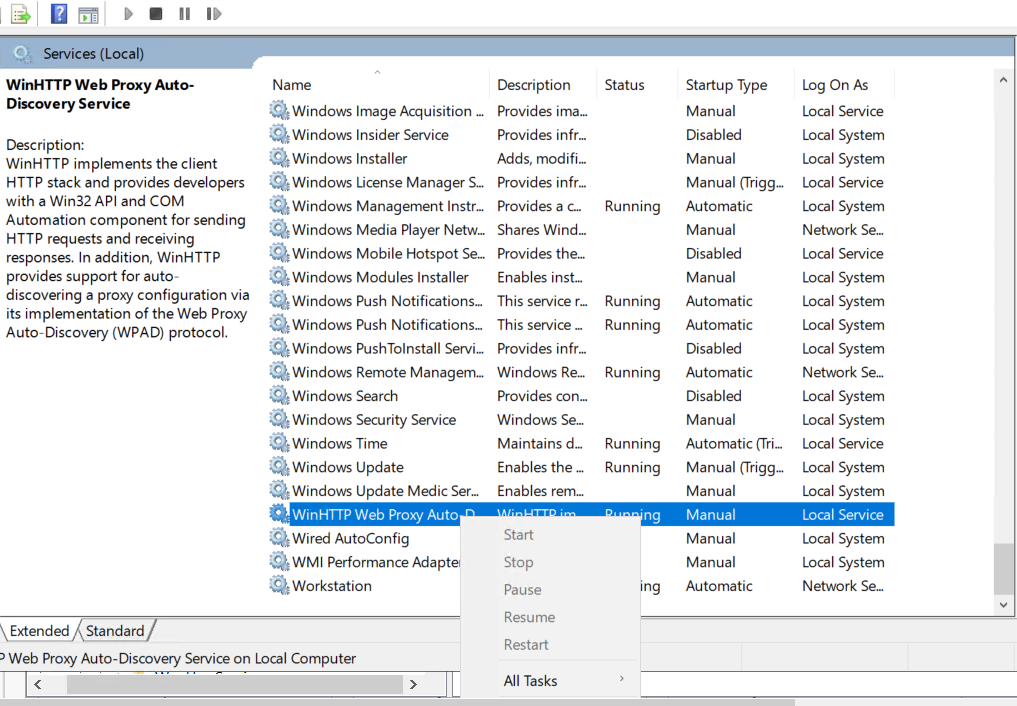Expand the All Tasks submenu
Screen dimensions: 1017x706
(551, 681)
